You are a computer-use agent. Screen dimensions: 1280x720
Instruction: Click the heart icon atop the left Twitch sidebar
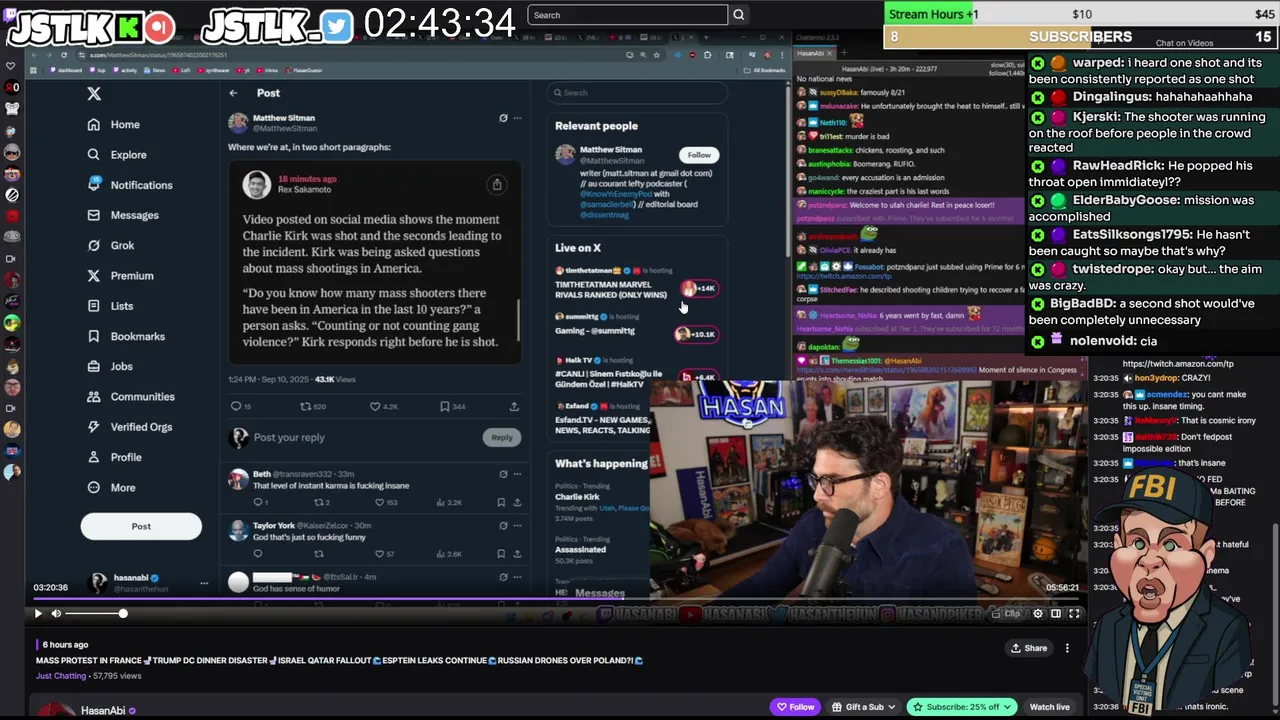[11, 67]
